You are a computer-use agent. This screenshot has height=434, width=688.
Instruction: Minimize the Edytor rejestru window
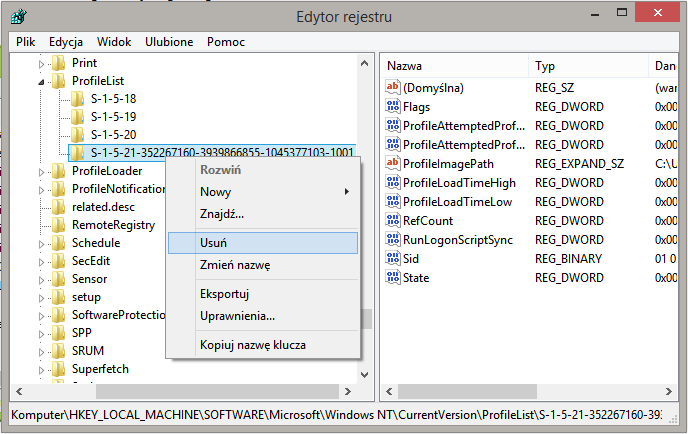[x=595, y=14]
